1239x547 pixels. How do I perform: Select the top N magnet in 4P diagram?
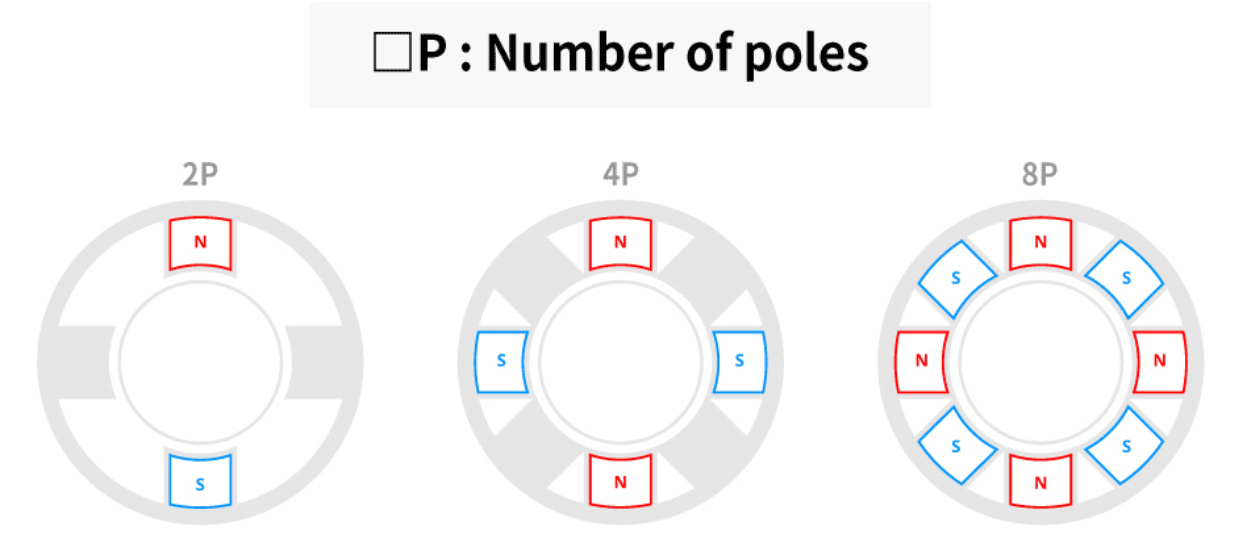620,243
